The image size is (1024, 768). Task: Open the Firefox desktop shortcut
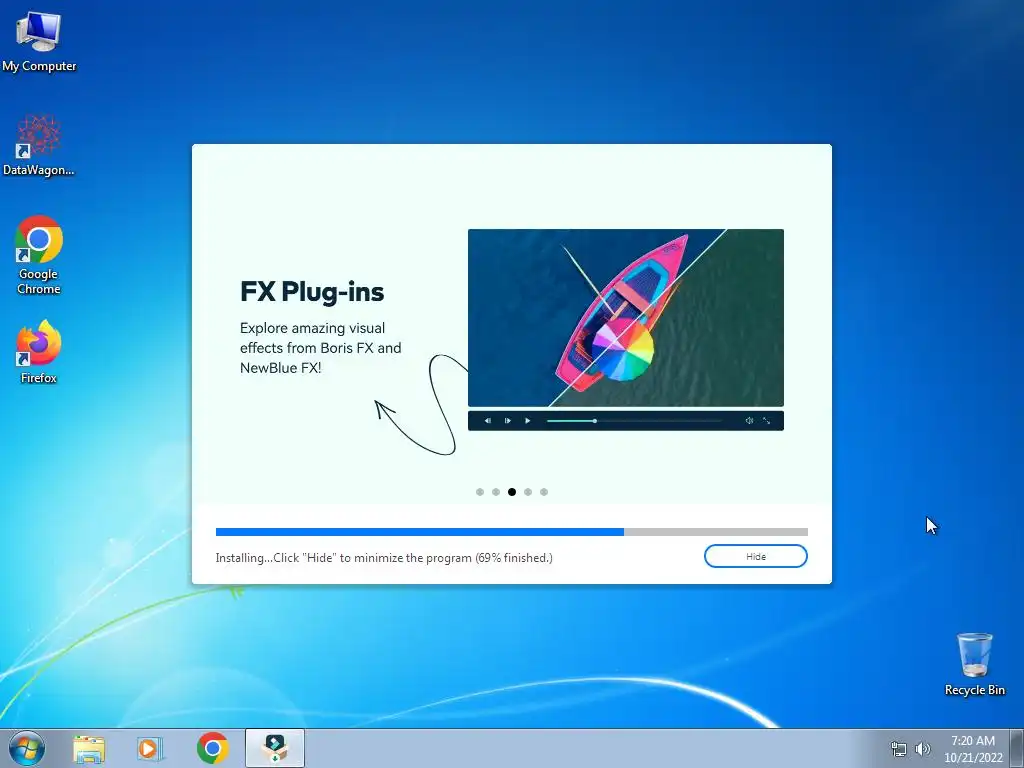pos(39,352)
